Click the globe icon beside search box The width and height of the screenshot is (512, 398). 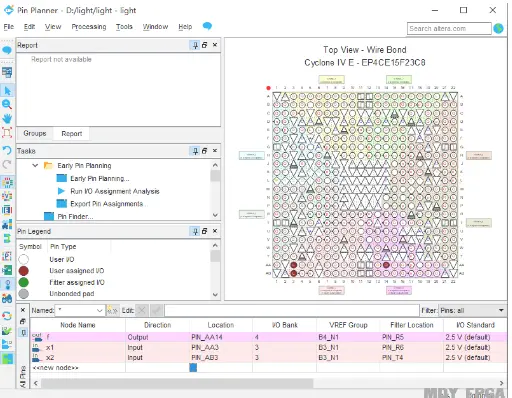pyautogui.click(x=498, y=29)
